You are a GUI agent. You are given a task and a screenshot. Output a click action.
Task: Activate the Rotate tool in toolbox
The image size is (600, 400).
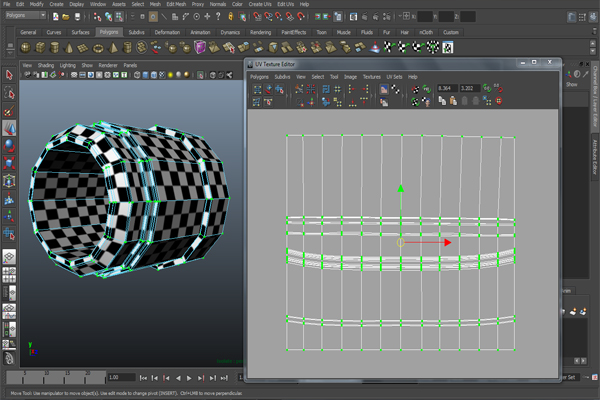pos(9,146)
